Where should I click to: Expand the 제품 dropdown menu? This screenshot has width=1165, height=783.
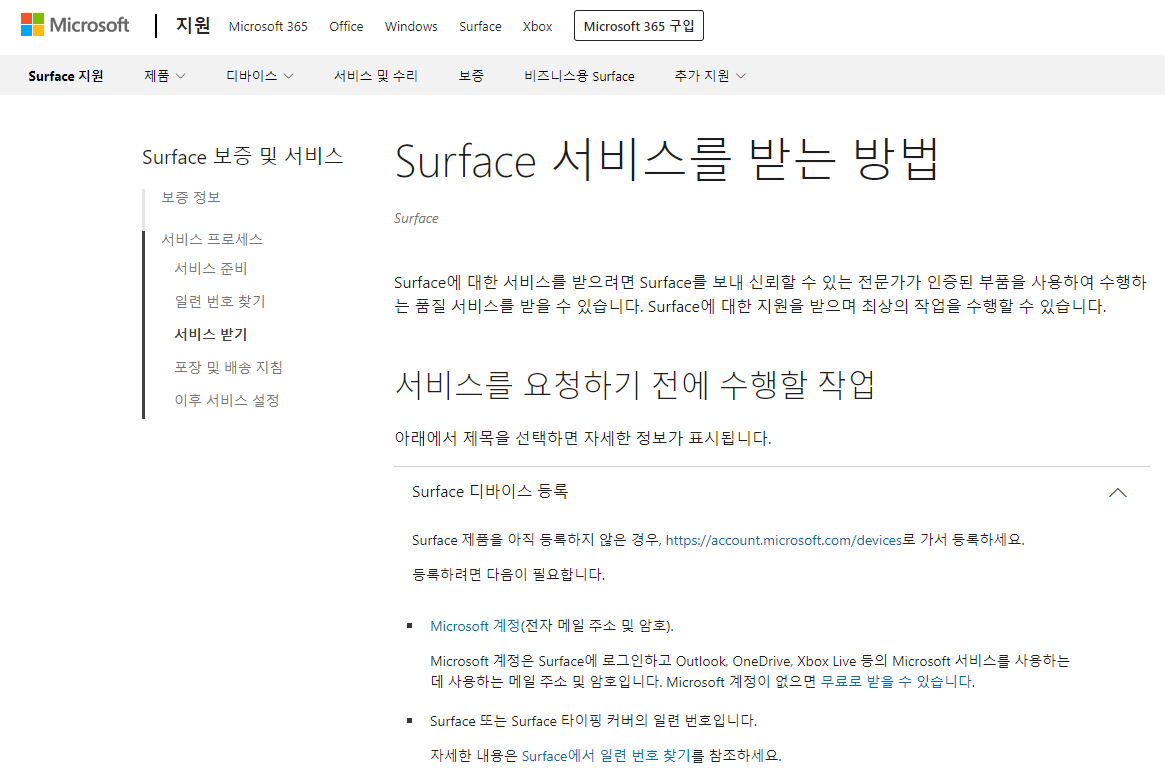click(x=165, y=76)
